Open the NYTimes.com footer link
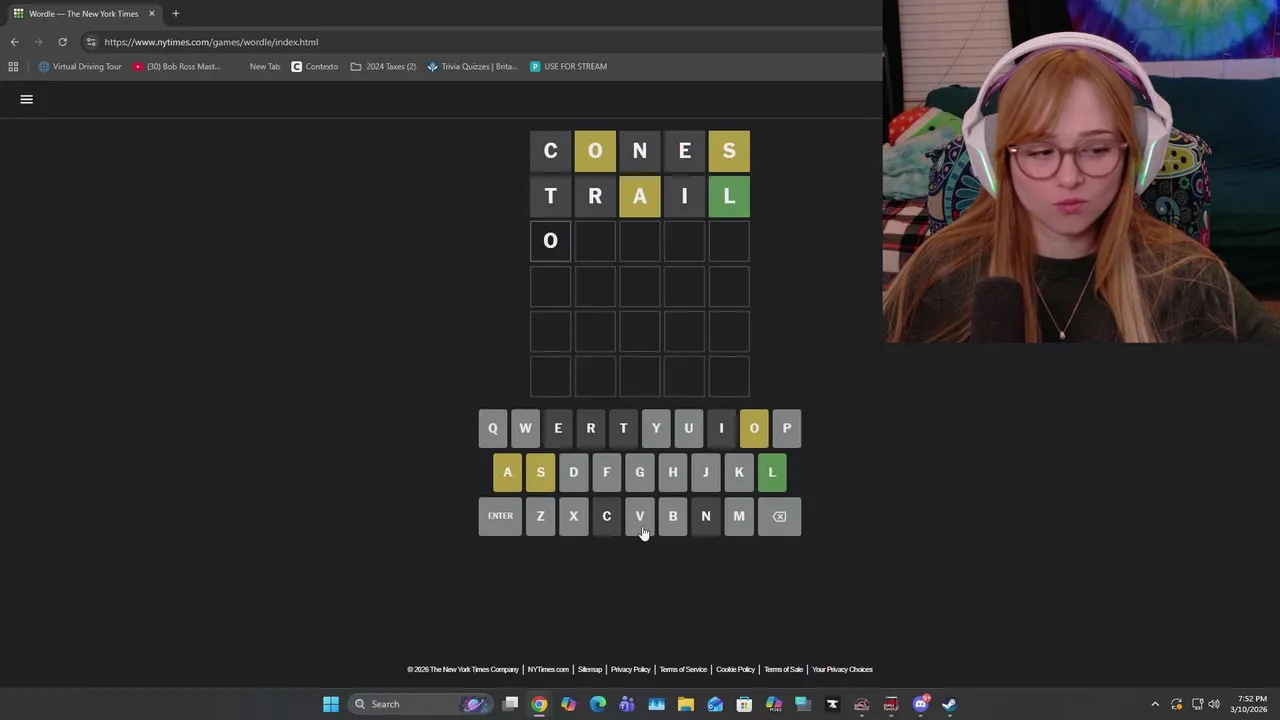This screenshot has width=1280, height=720. pos(548,670)
